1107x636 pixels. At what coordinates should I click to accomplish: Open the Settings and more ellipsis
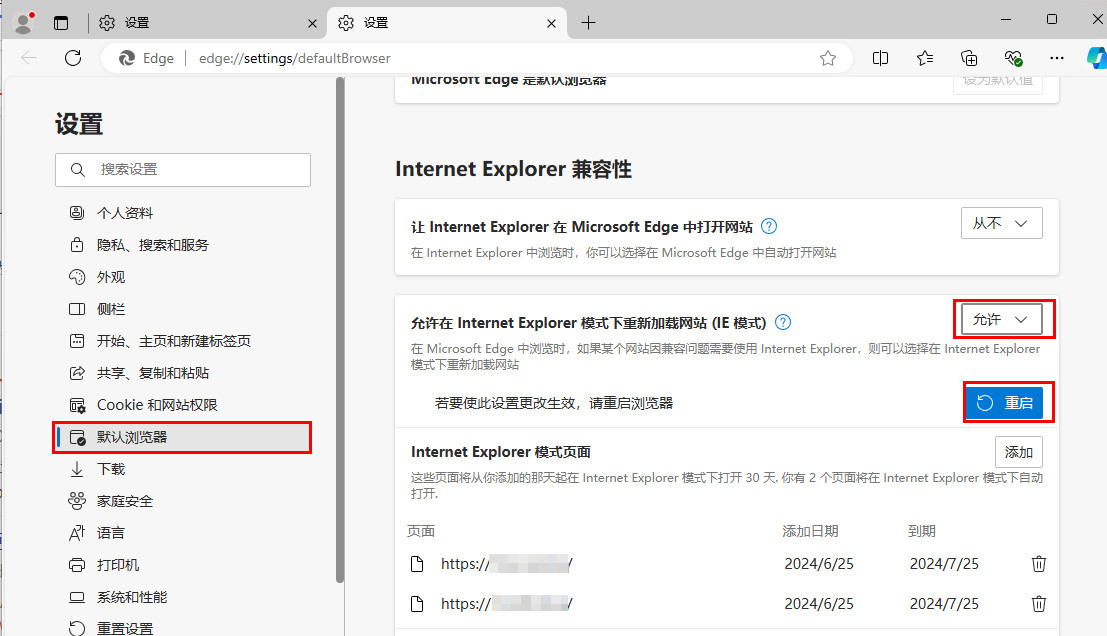(x=1057, y=58)
